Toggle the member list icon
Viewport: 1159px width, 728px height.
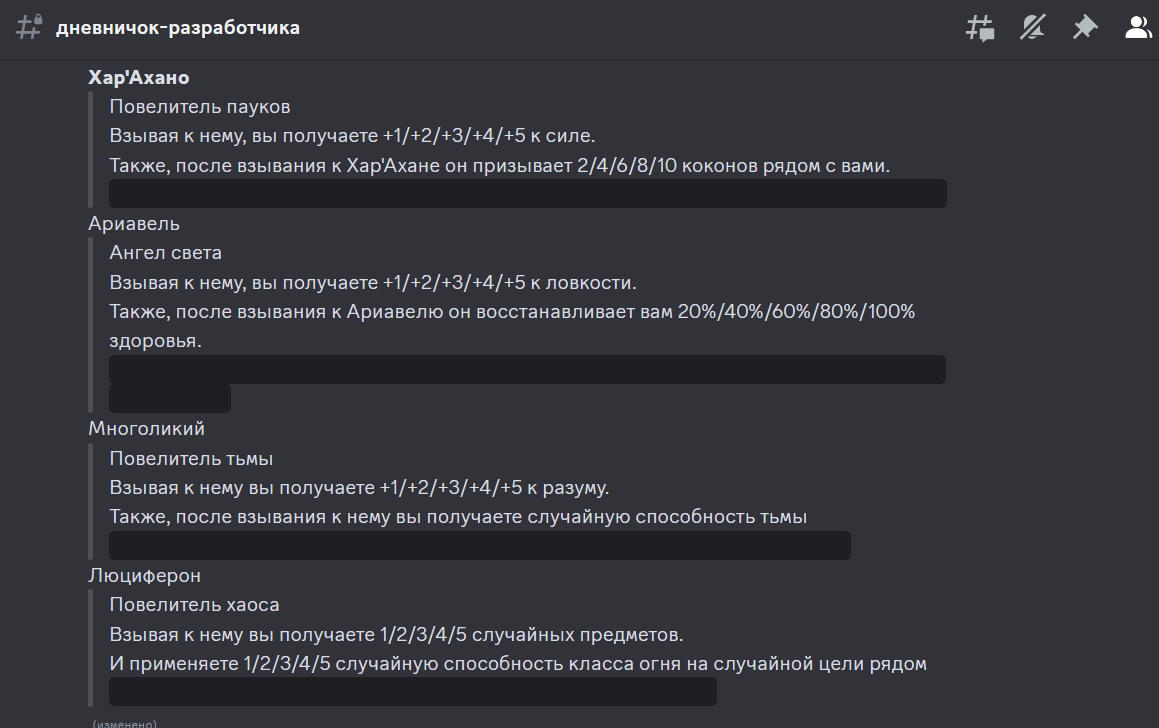point(1138,28)
